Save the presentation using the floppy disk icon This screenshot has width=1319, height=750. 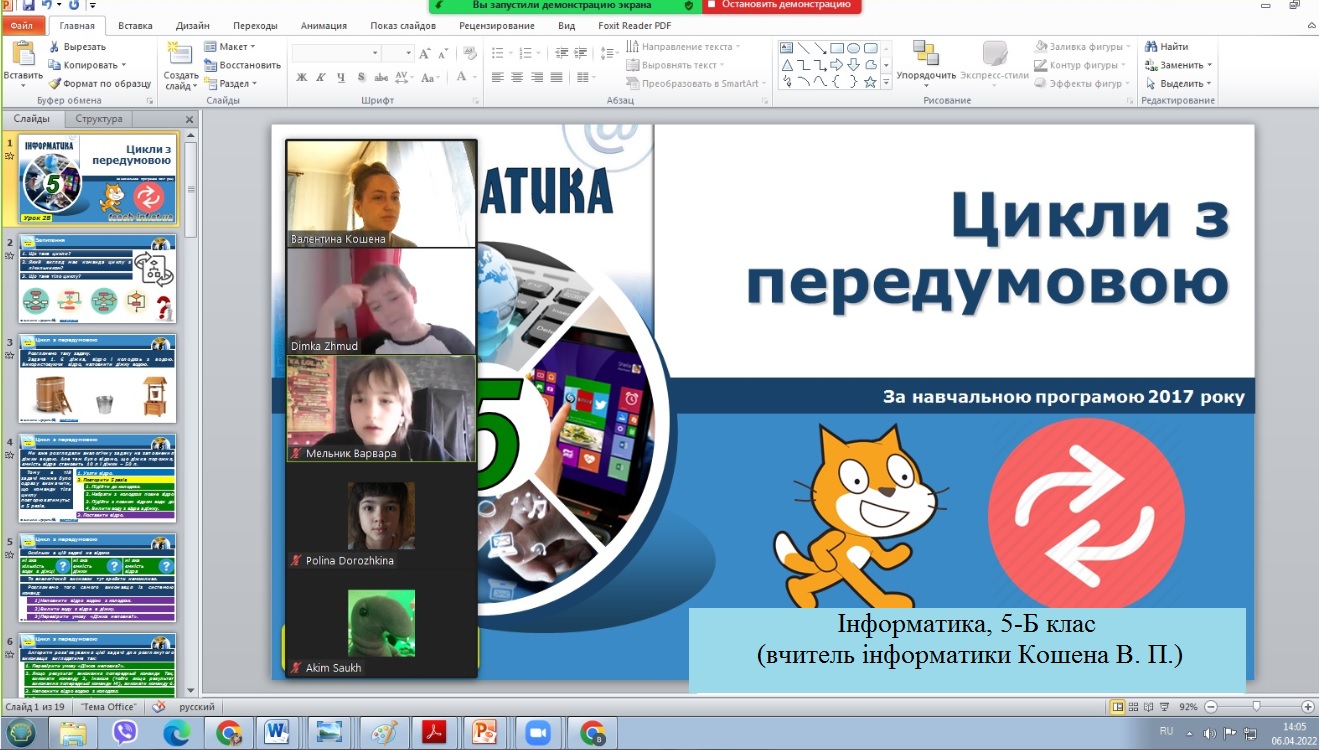point(28,5)
